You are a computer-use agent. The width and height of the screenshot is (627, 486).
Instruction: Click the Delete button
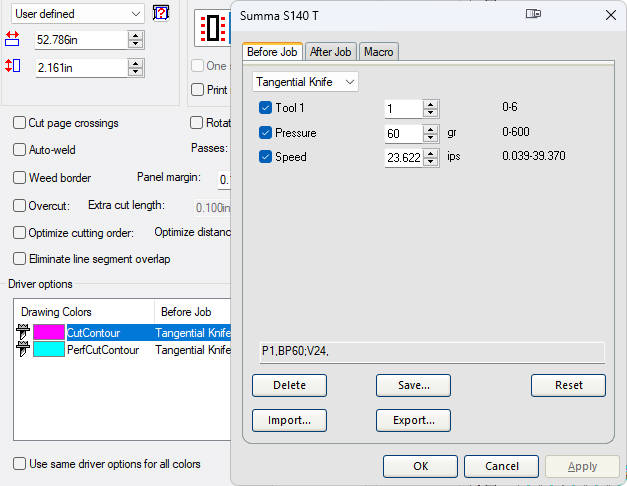[x=289, y=385]
